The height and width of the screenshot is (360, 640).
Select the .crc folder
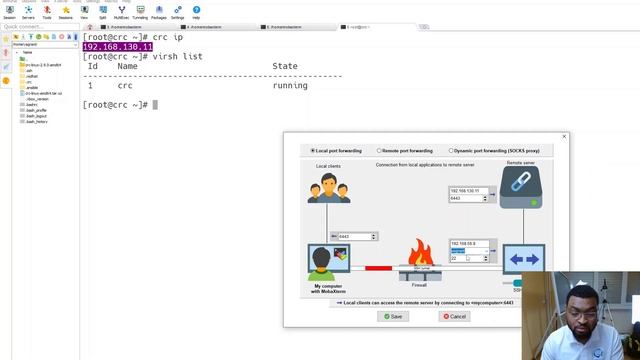pos(26,82)
